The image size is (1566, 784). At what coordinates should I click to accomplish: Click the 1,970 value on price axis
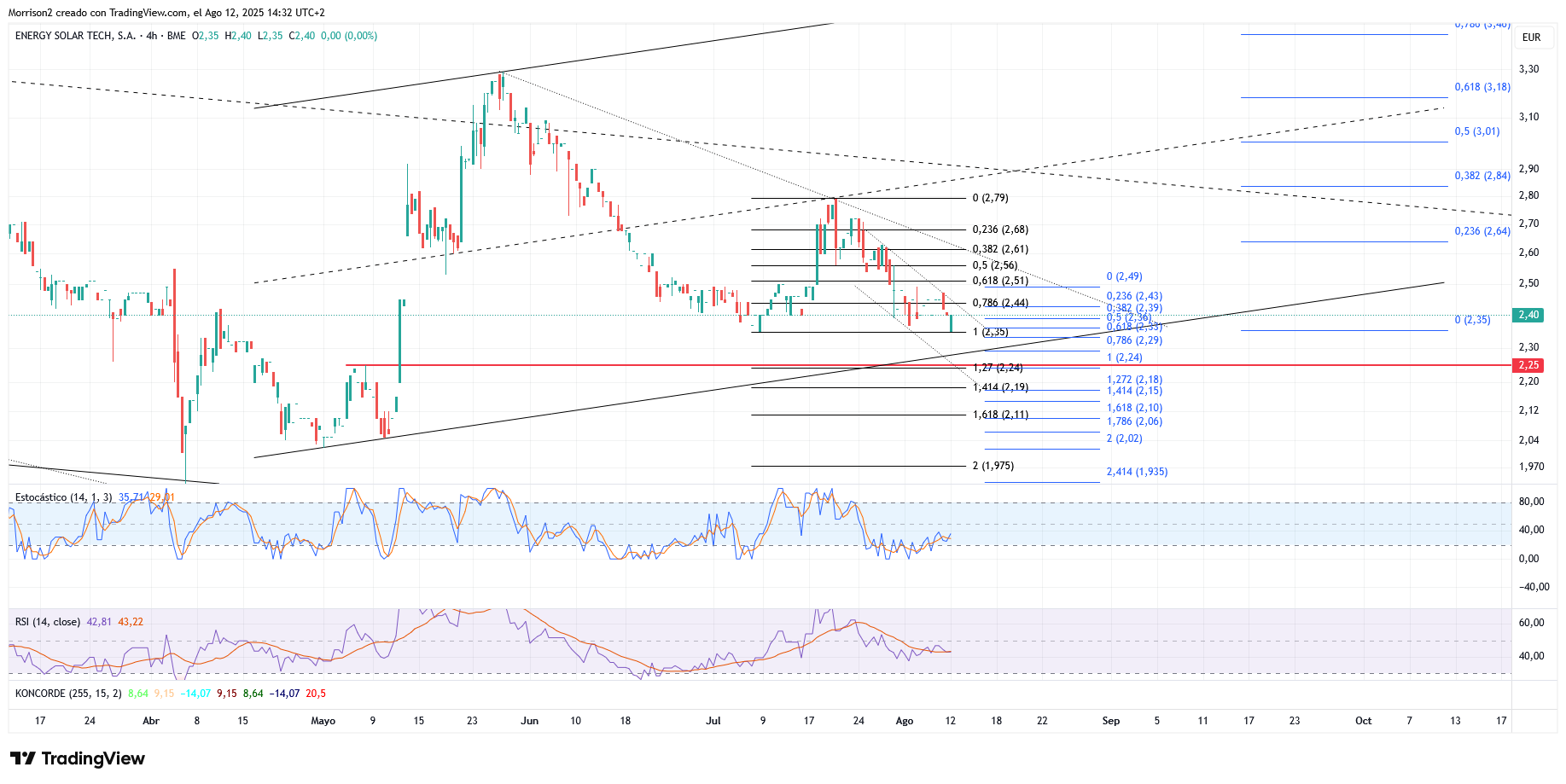(1531, 467)
